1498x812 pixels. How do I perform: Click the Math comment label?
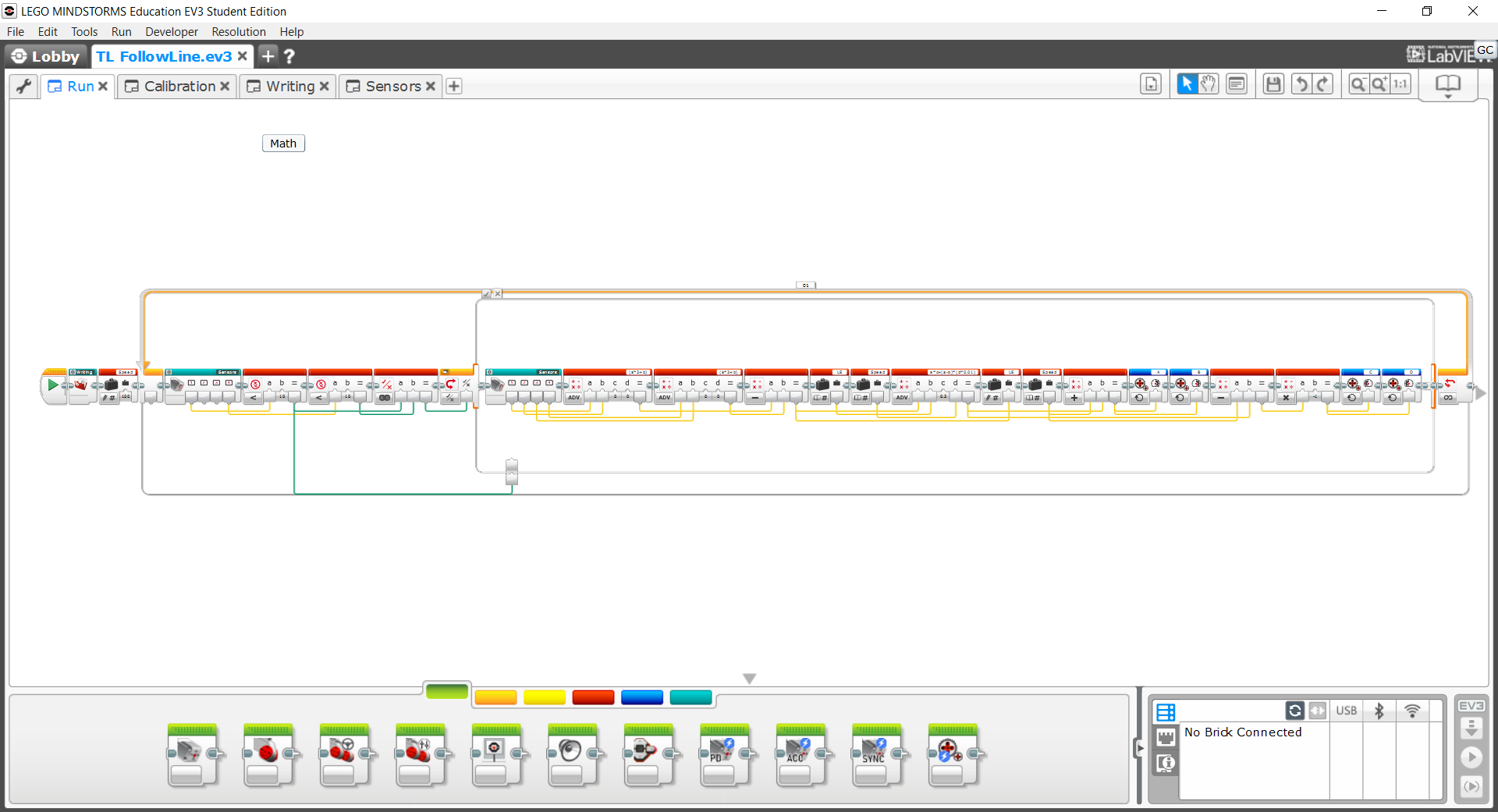point(283,144)
